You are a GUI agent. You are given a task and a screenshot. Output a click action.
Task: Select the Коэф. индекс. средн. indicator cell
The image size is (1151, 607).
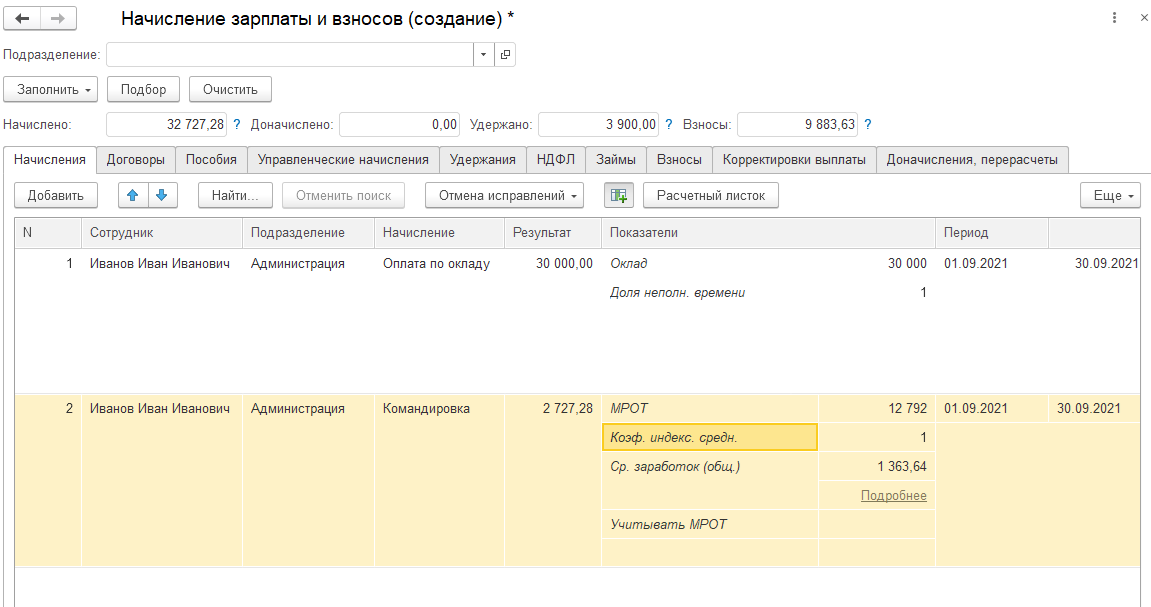[709, 437]
